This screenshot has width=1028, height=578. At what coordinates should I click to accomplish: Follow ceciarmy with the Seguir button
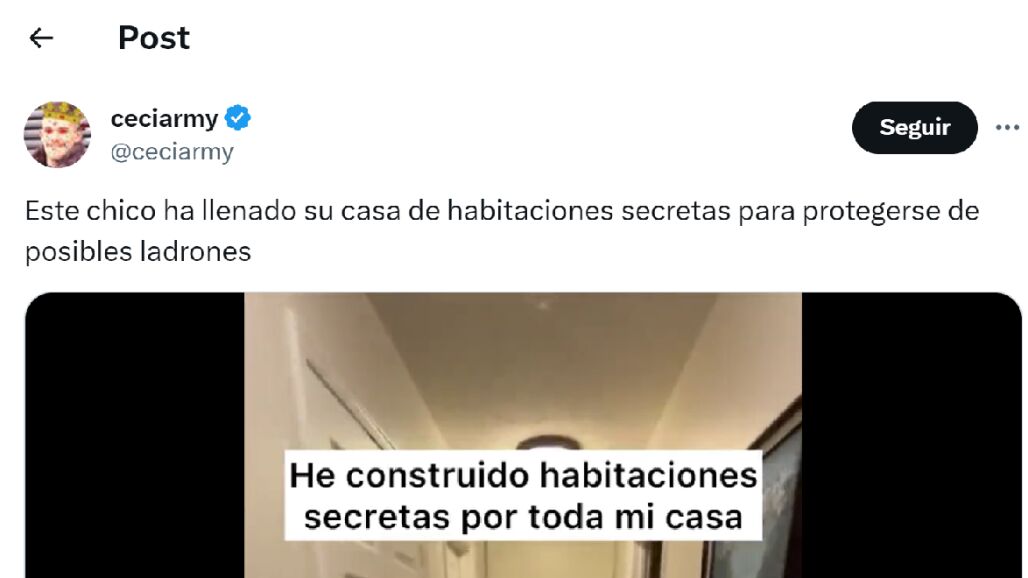tap(915, 127)
